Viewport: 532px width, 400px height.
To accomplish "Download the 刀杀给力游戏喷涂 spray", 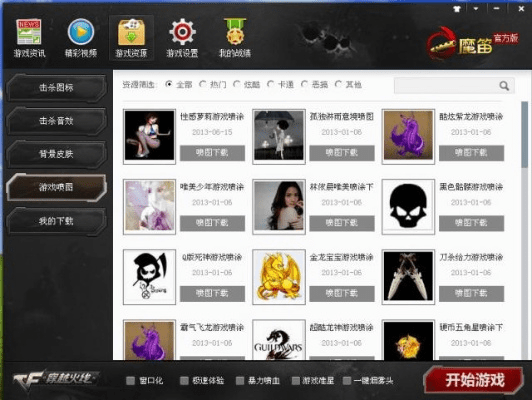I will (x=471, y=293).
